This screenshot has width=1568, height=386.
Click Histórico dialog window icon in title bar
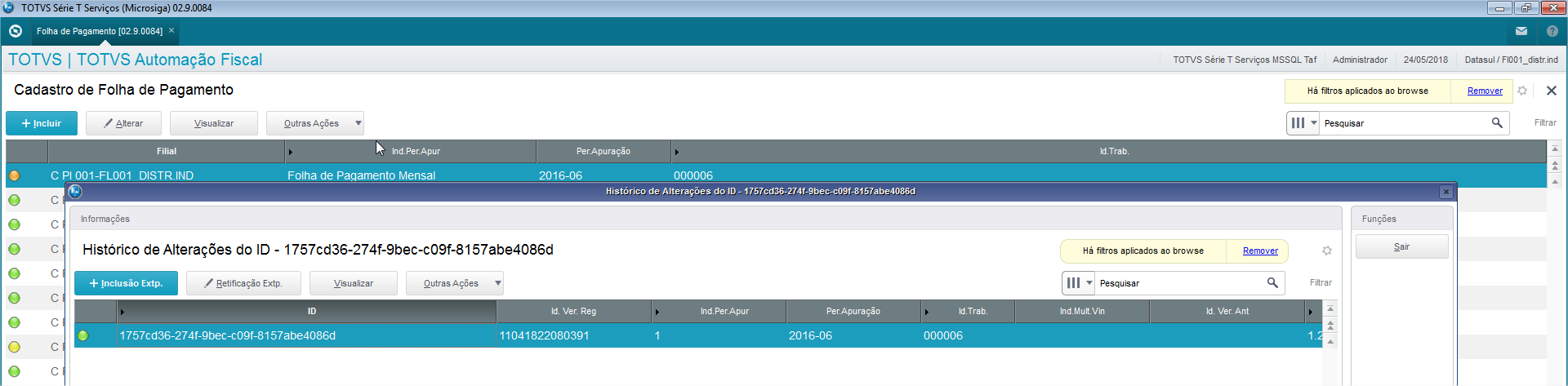coord(75,191)
